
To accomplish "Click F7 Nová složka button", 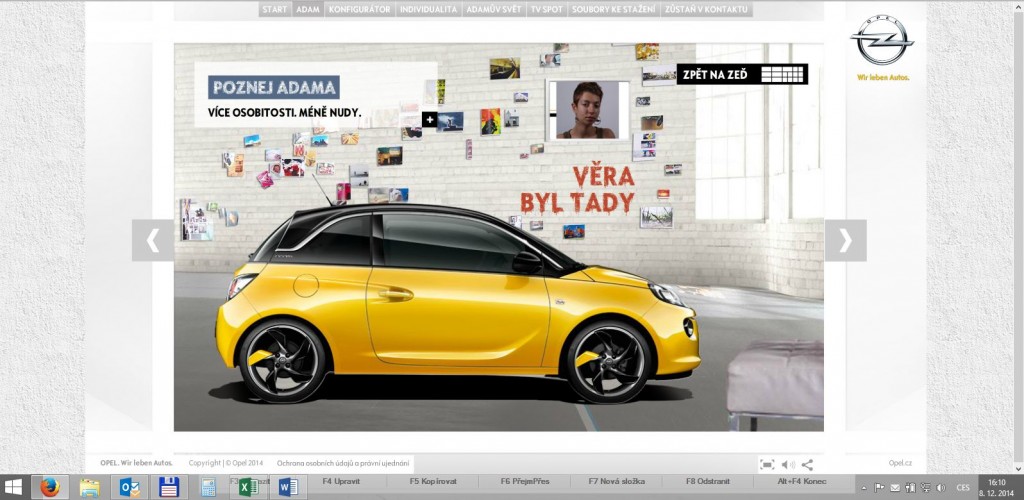I will (x=616, y=482).
